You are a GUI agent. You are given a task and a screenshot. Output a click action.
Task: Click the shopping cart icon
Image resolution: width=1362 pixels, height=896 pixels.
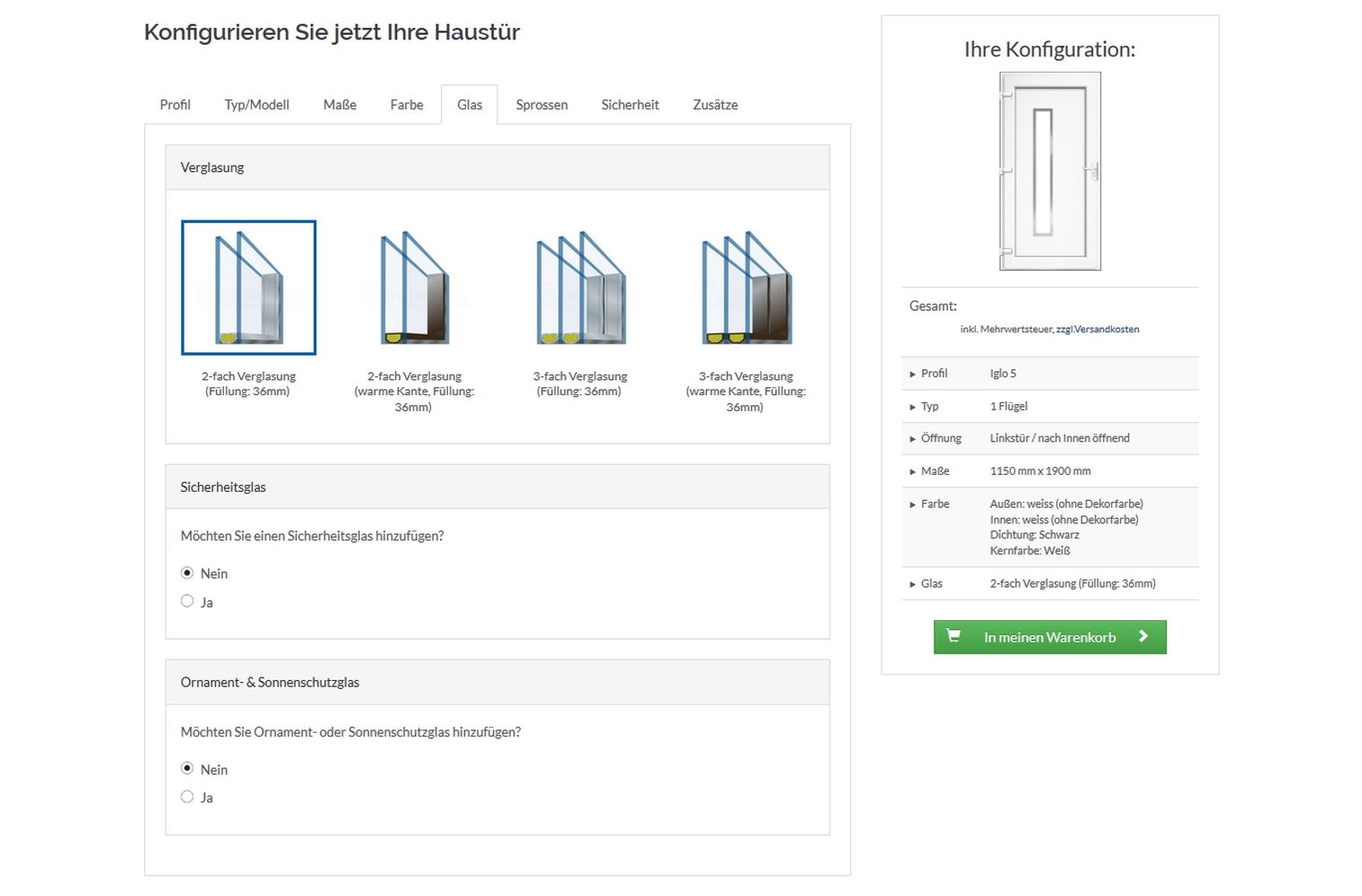click(953, 636)
